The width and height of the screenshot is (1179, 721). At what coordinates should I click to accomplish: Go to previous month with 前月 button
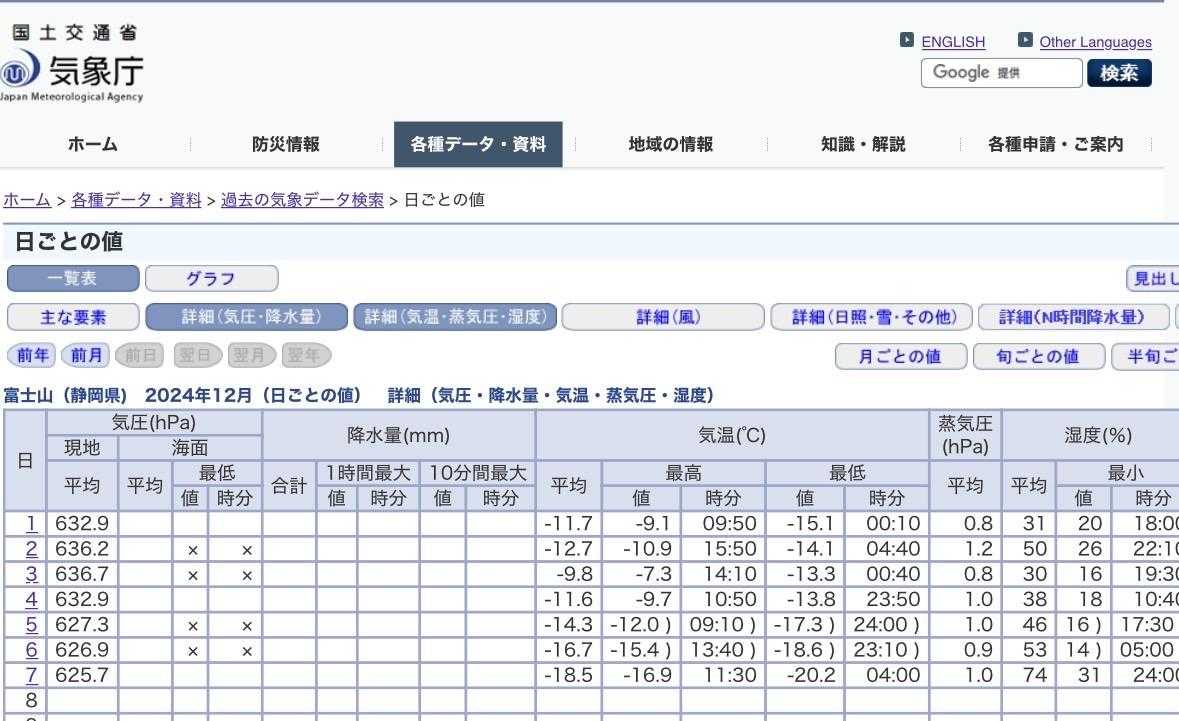(85, 355)
